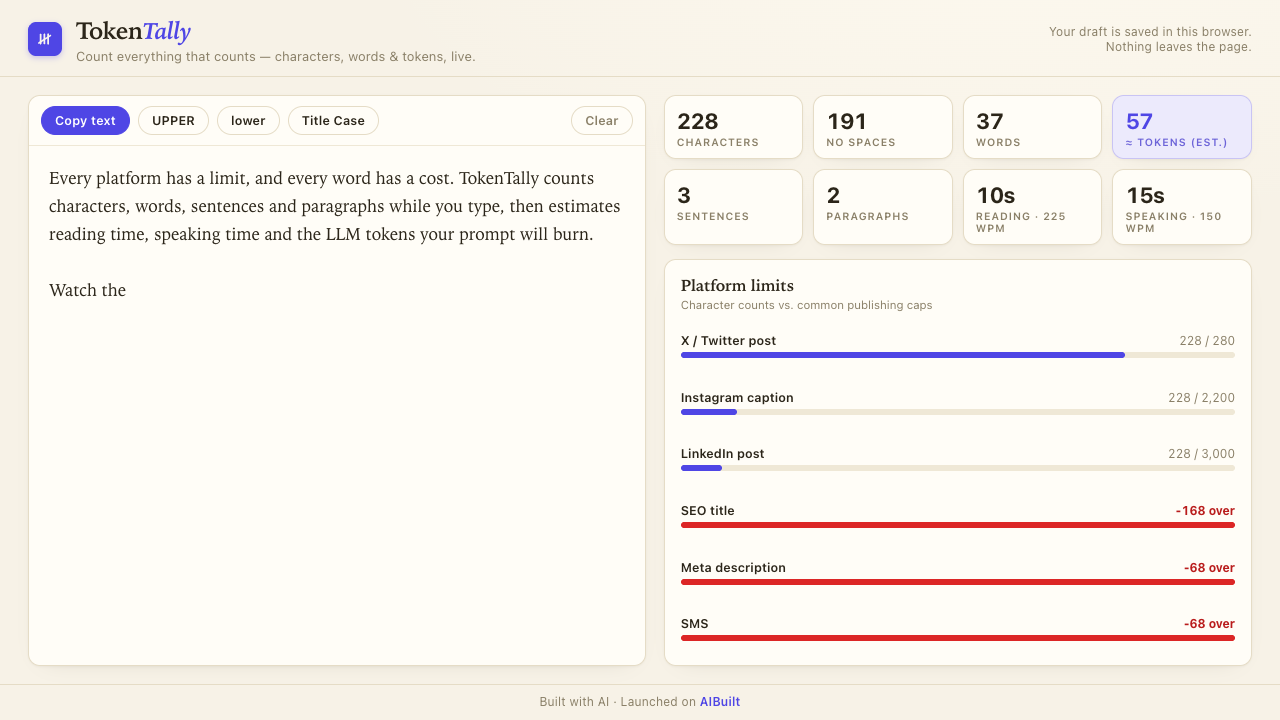The height and width of the screenshot is (720, 1280).
Task: Click the Meta description progress bar
Action: (958, 582)
